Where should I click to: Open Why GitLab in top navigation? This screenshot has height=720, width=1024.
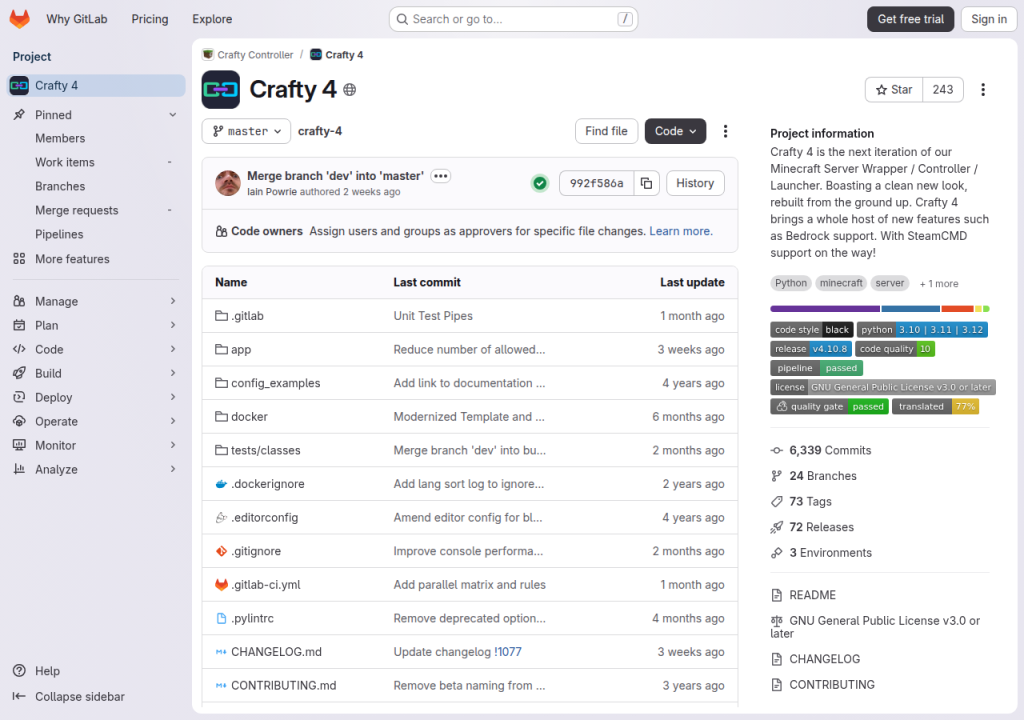pyautogui.click(x=76, y=19)
